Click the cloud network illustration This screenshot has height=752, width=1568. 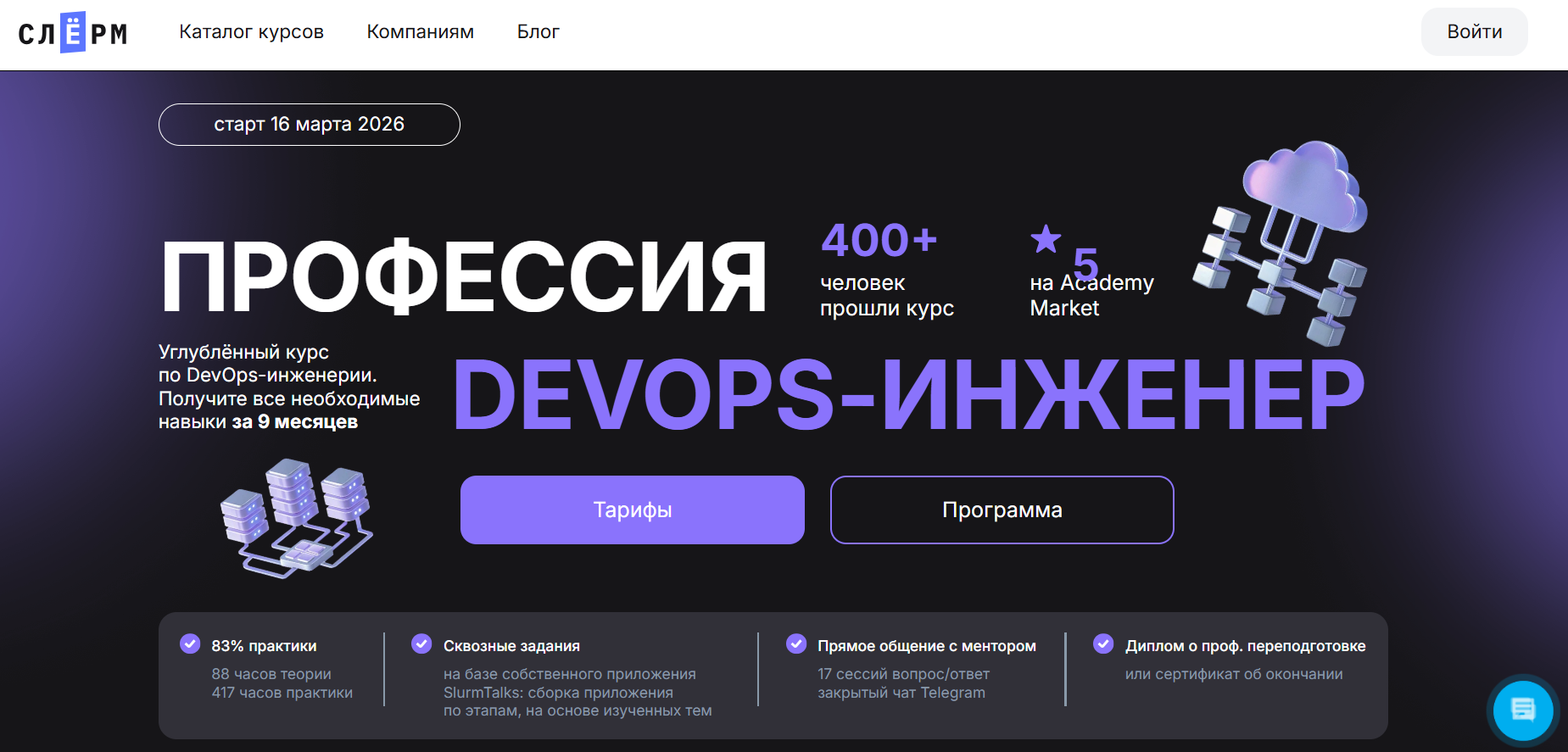coord(1281,242)
